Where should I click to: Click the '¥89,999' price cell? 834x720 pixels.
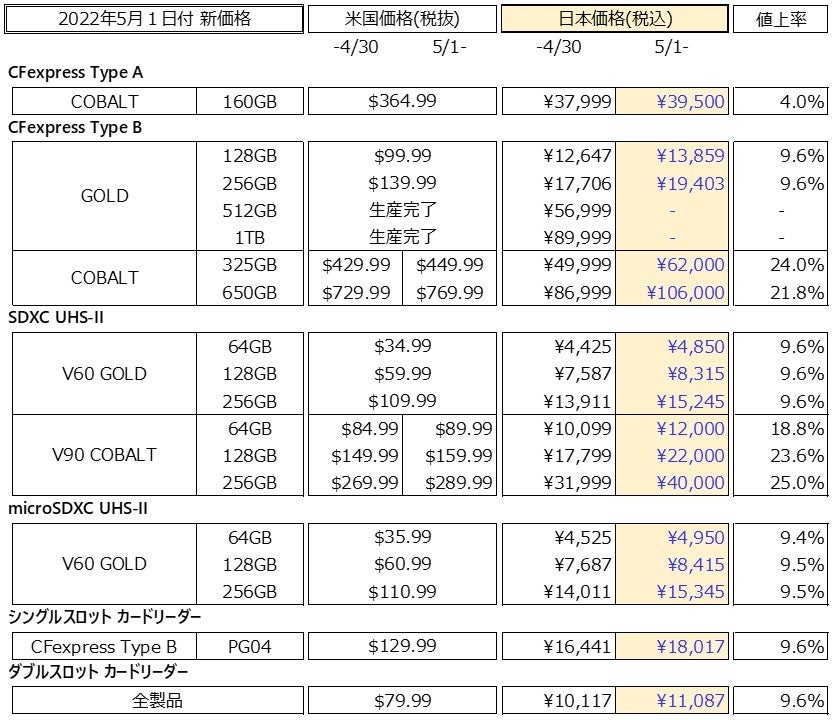[x=577, y=238]
